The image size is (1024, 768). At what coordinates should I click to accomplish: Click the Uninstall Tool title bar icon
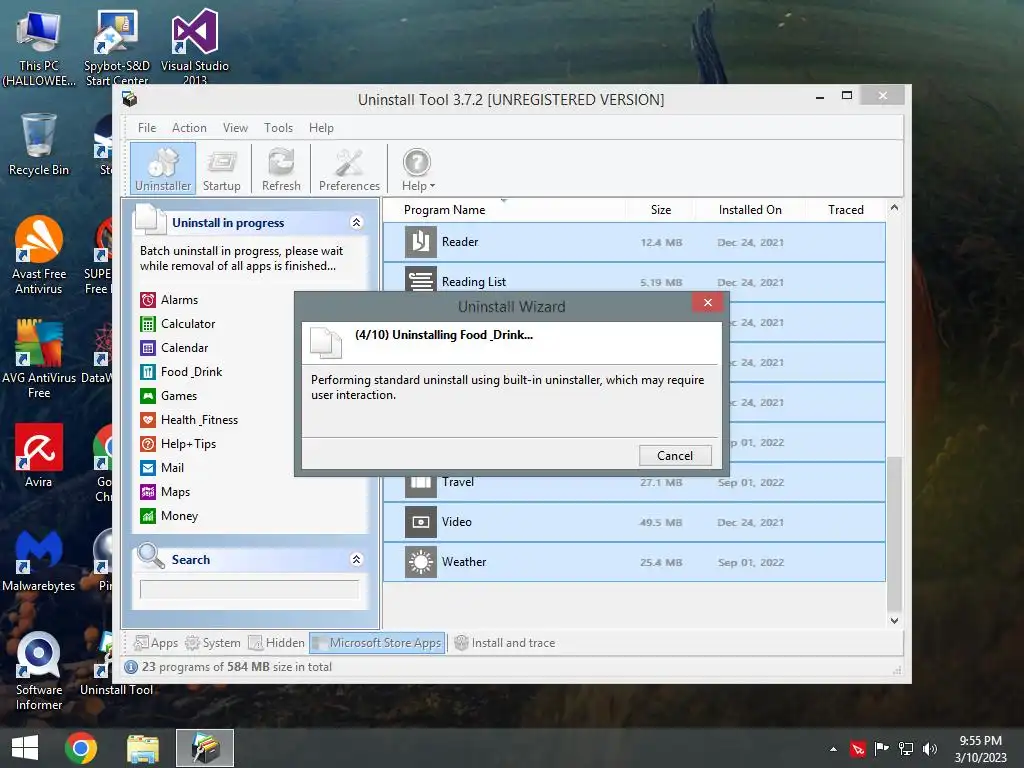(130, 99)
